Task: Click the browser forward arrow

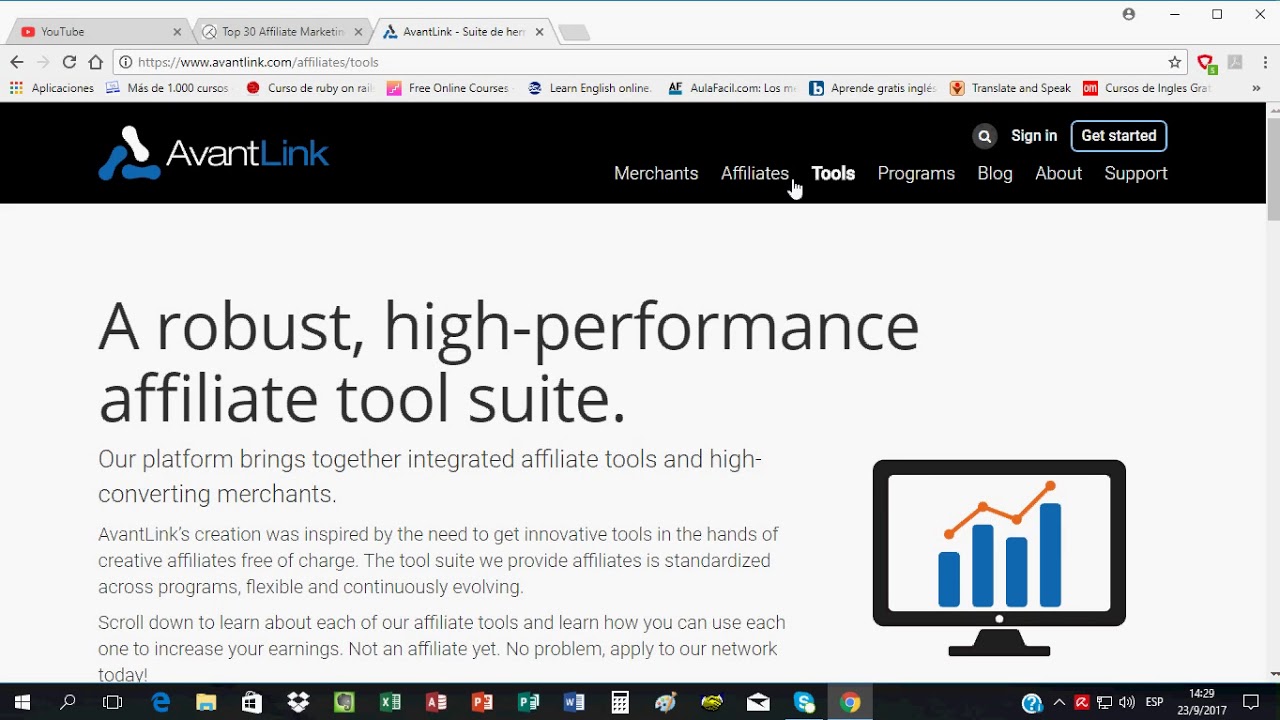Action: 43,62
